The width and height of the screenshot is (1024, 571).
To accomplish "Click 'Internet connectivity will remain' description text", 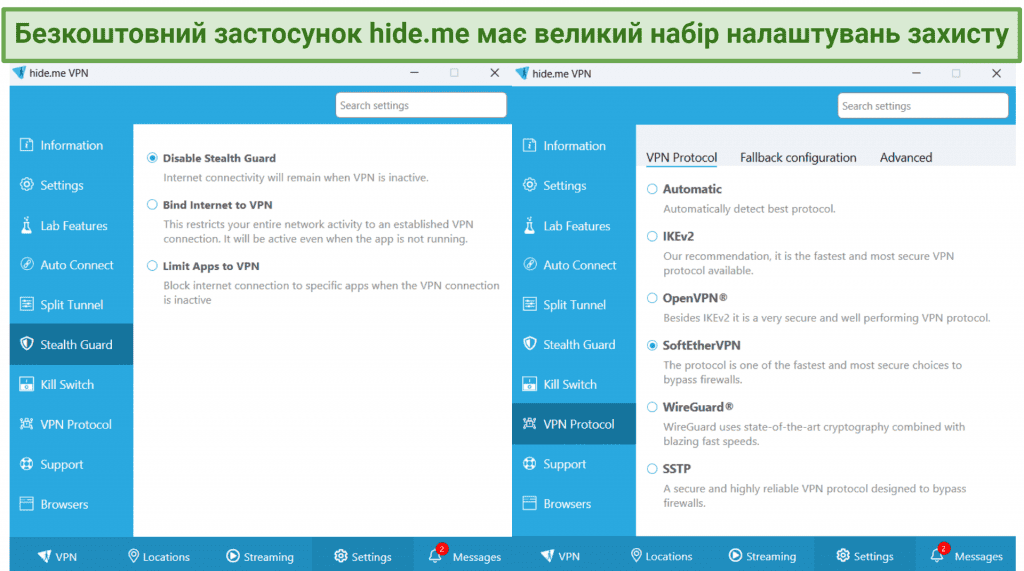I will coord(296,178).
